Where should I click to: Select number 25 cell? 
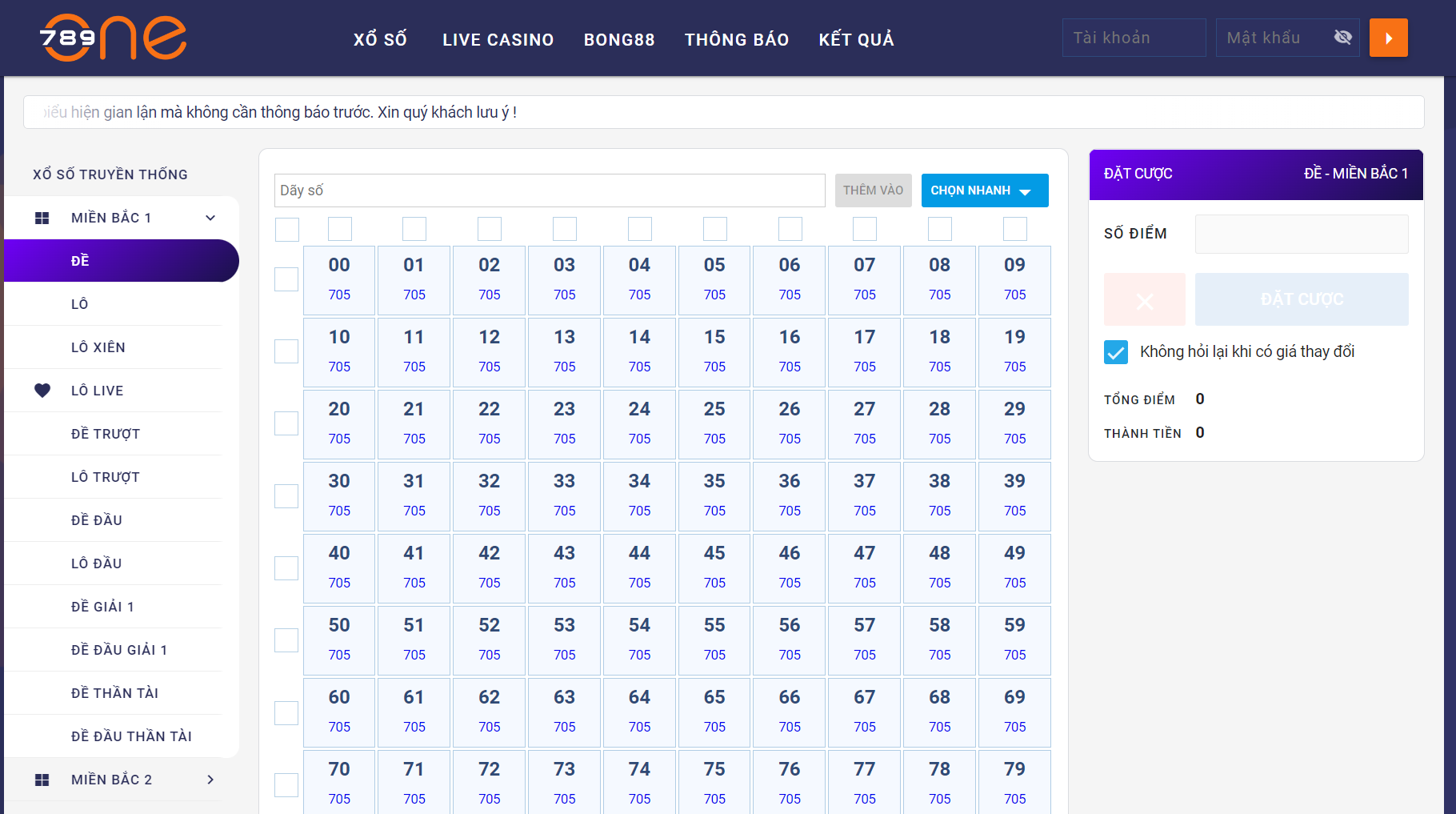pyautogui.click(x=714, y=424)
